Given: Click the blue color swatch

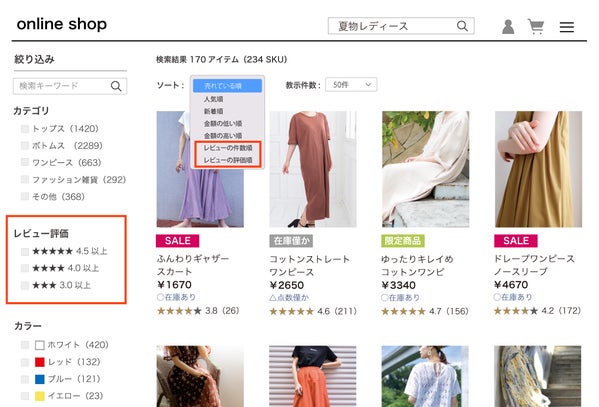Looking at the screenshot, I should [40, 379].
